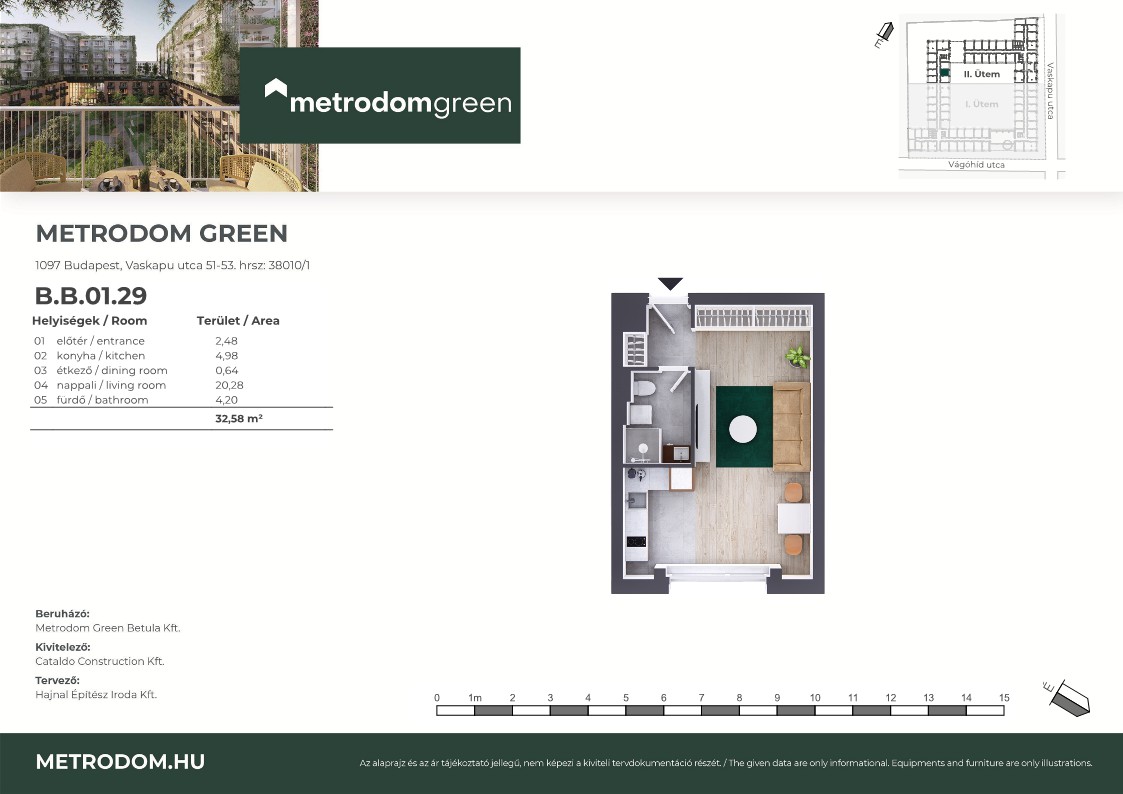Screen dimensions: 1123x794
Task: Click the black cooktop in the kitchen
Action: [635, 542]
